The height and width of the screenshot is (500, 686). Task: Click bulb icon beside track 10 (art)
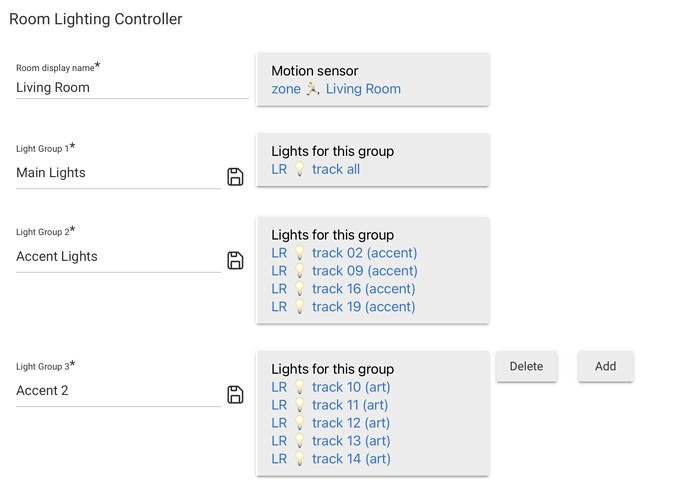300,387
